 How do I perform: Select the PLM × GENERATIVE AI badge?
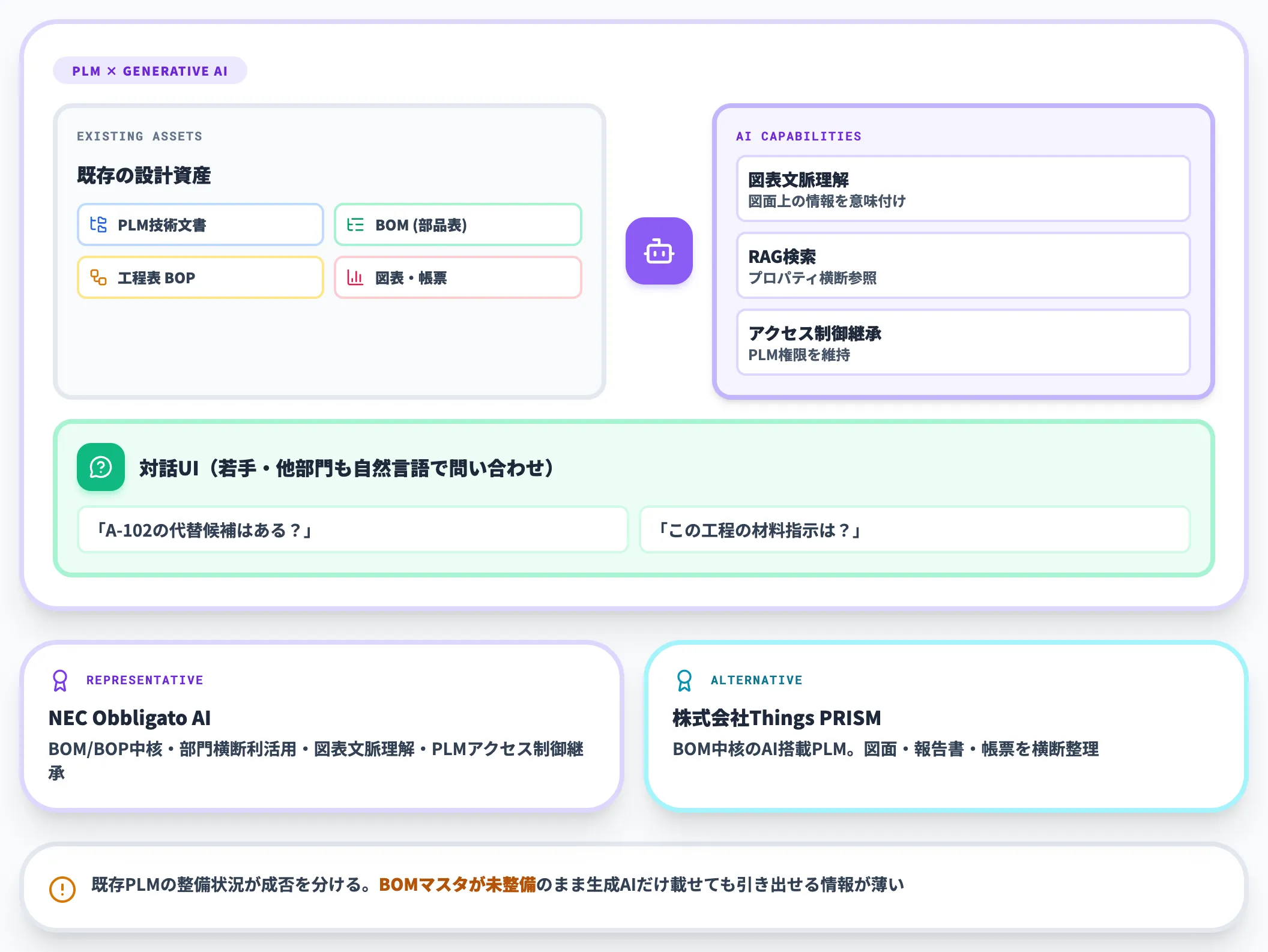click(x=150, y=71)
